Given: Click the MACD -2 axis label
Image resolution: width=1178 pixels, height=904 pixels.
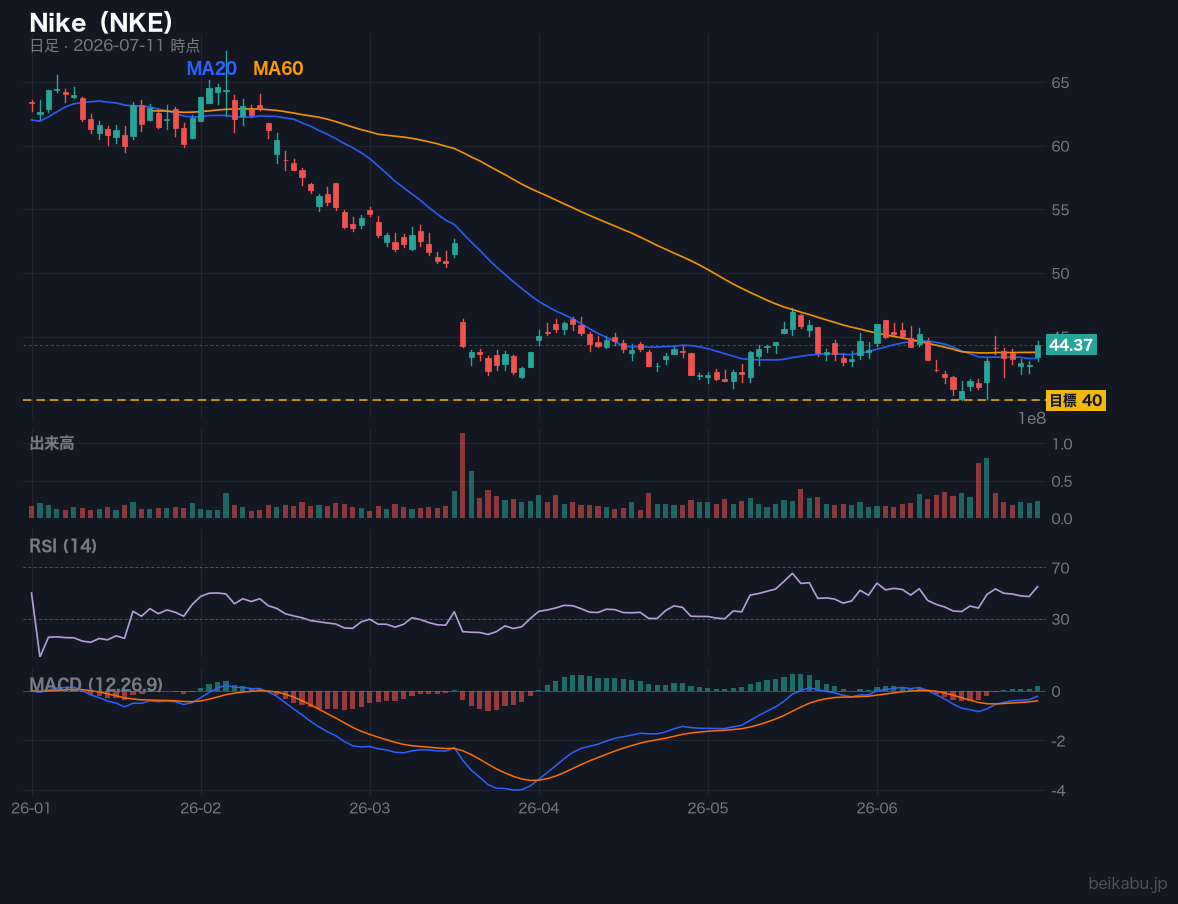Looking at the screenshot, I should pyautogui.click(x=1060, y=741).
